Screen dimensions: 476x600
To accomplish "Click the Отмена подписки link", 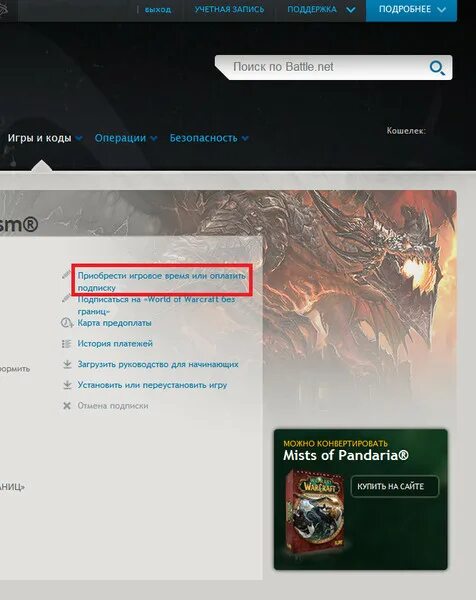I will pyautogui.click(x=113, y=406).
